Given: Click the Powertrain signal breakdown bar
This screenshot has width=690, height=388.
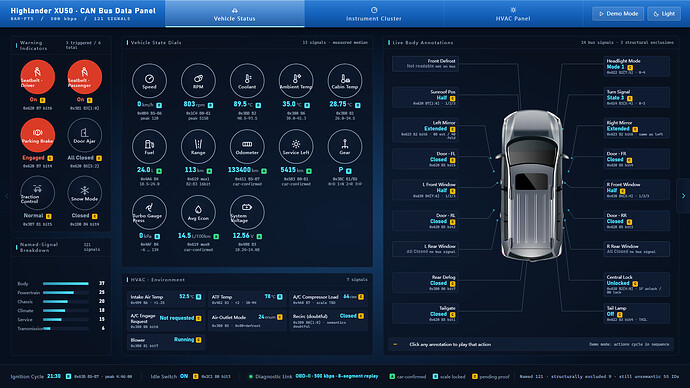Looking at the screenshot, I should (x=66, y=293).
